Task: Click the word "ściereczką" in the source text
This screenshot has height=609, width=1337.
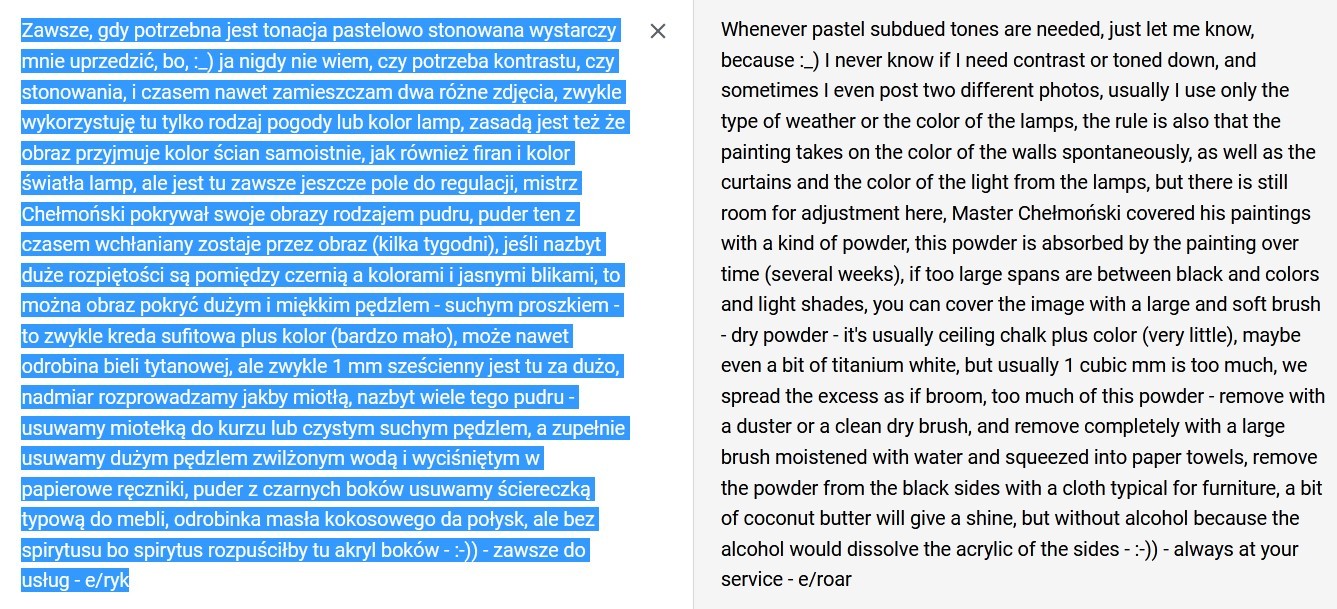Action: click(x=548, y=490)
